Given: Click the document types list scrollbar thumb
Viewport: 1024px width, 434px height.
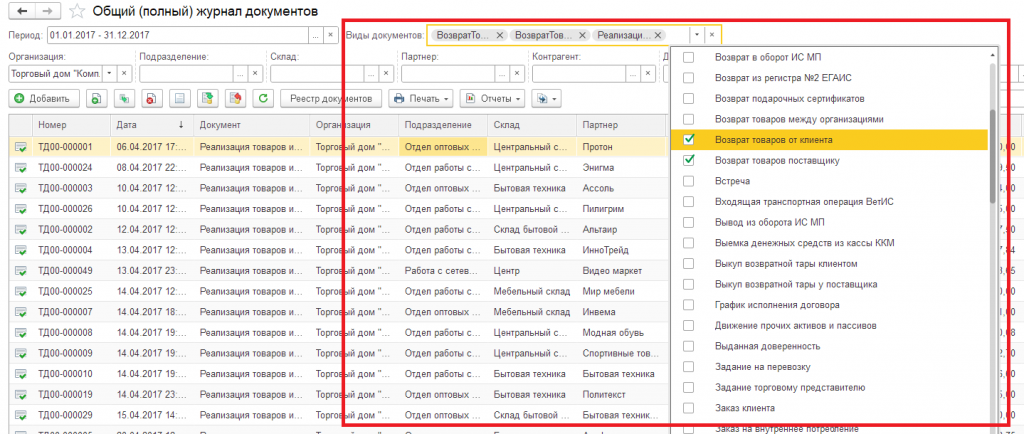Looking at the screenshot, I should tap(993, 155).
